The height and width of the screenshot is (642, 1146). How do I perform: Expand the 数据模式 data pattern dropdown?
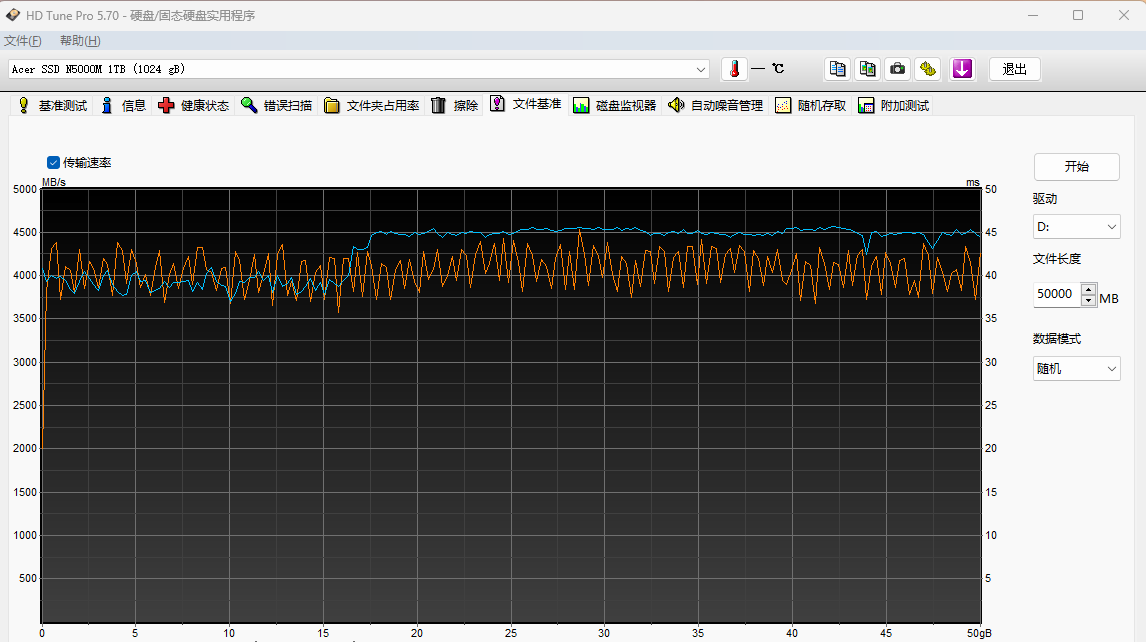point(1076,369)
